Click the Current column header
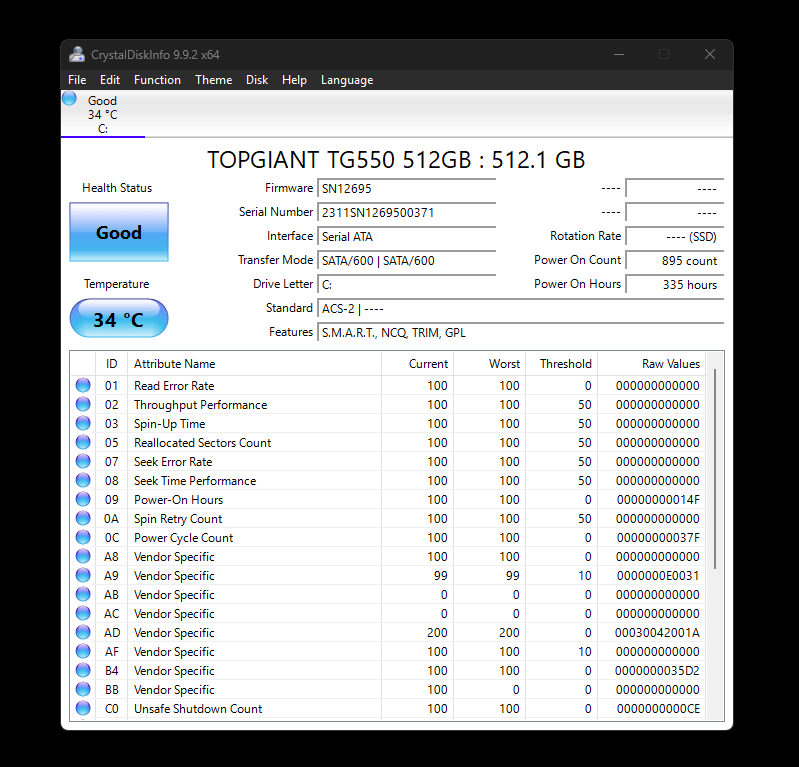Viewport: 799px width, 767px height. point(417,364)
